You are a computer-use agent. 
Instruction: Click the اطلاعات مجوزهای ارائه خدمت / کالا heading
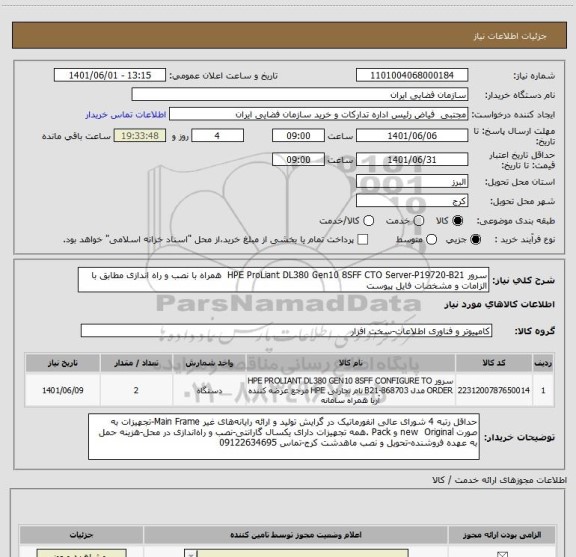coord(499,480)
